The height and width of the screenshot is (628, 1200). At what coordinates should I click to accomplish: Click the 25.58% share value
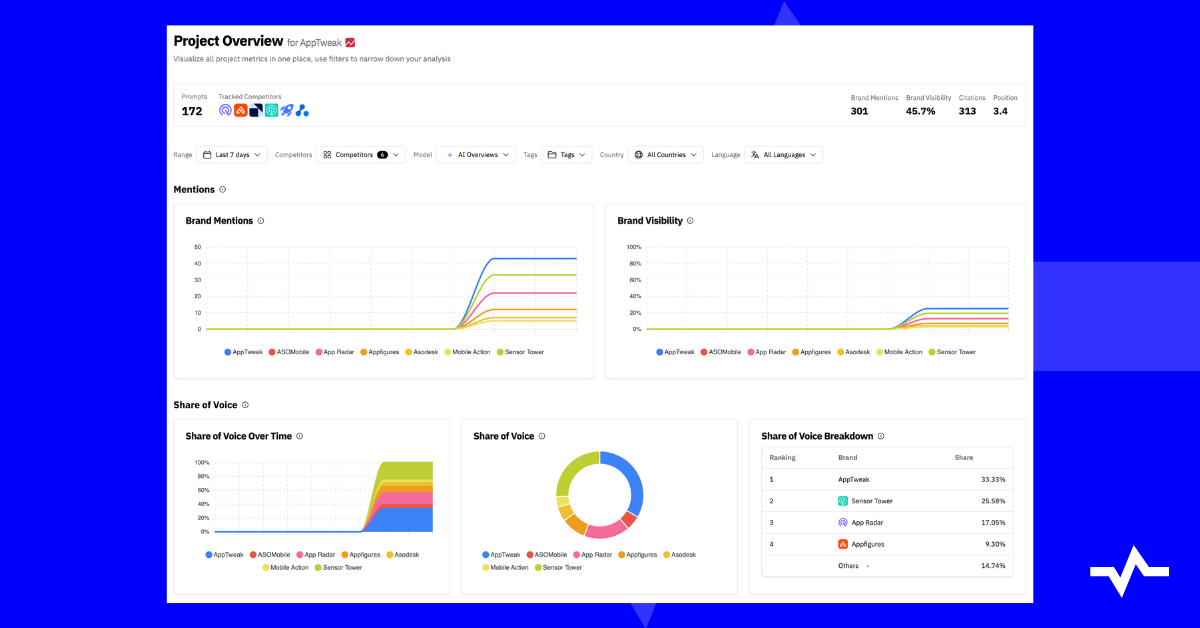pos(993,501)
